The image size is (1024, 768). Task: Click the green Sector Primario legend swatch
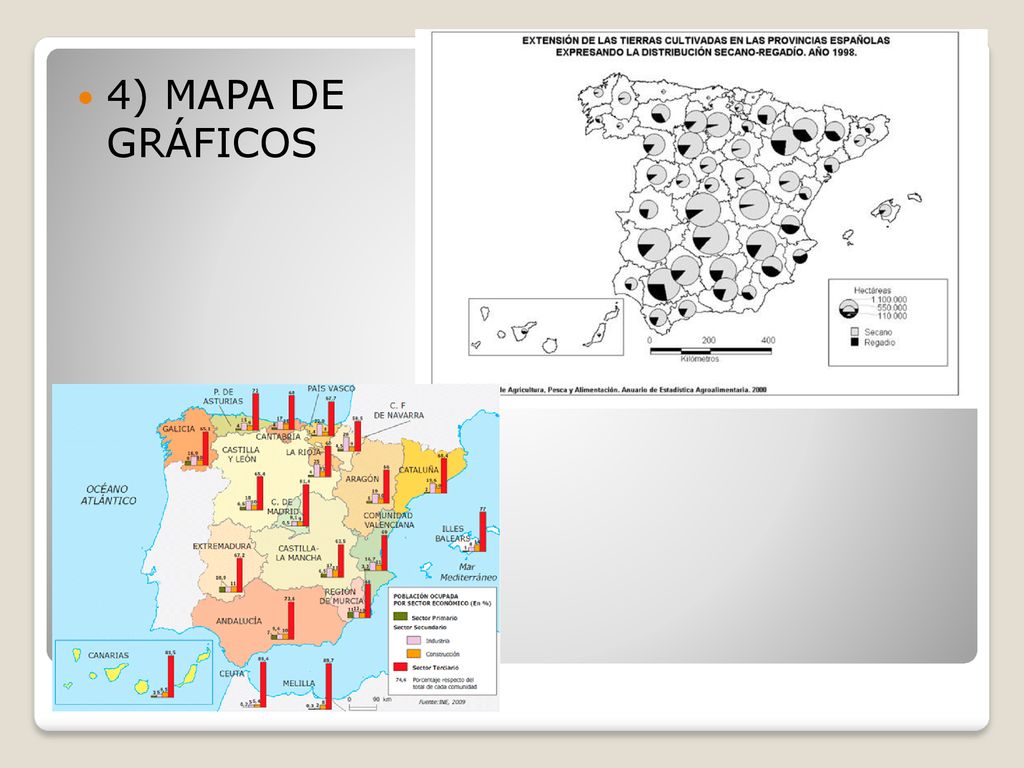point(400,616)
